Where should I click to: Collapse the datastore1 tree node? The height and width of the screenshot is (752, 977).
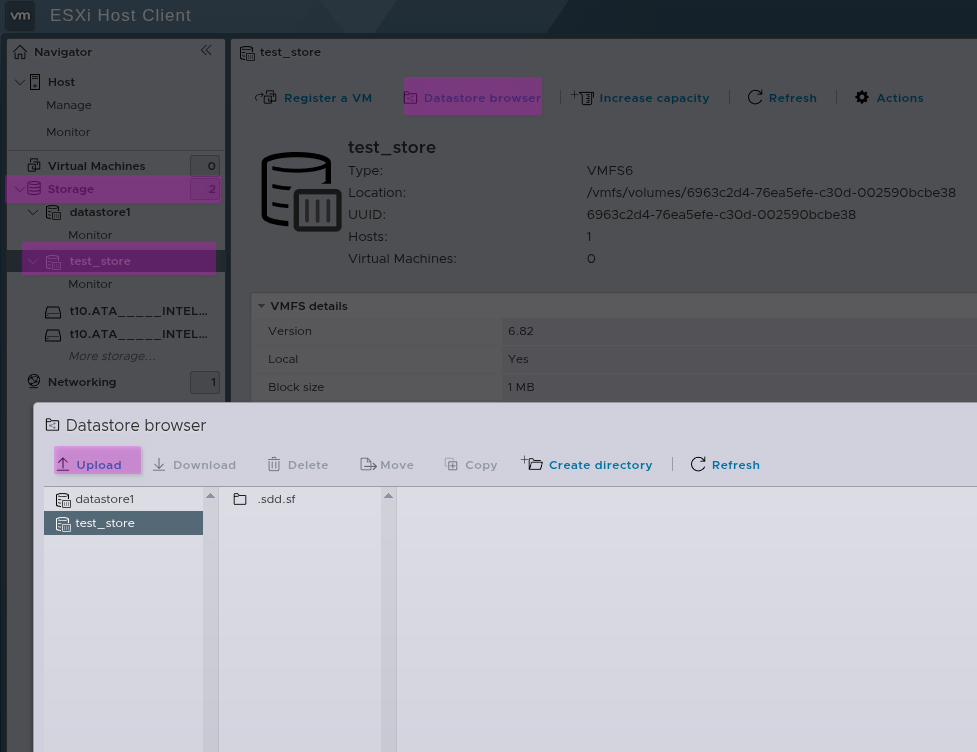tap(33, 212)
